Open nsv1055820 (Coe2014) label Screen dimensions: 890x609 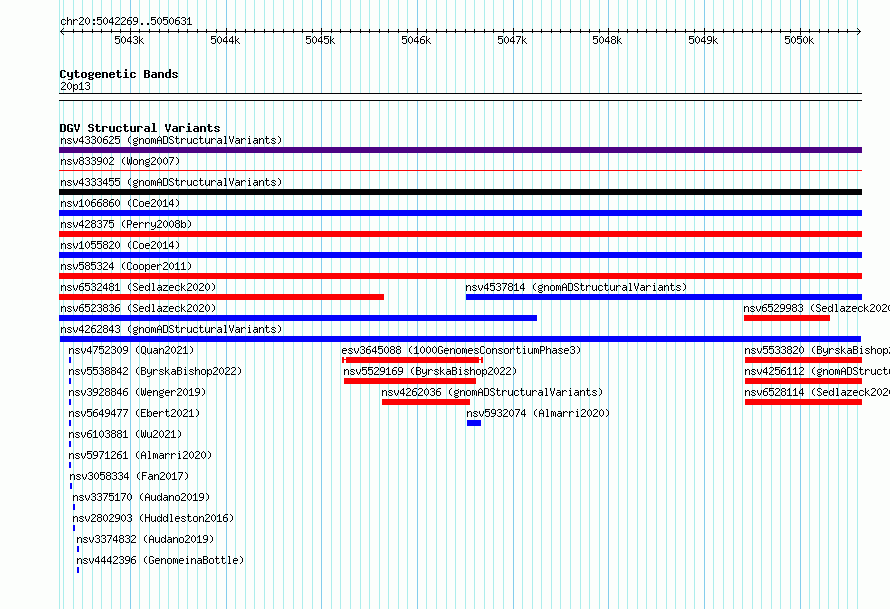(x=120, y=245)
